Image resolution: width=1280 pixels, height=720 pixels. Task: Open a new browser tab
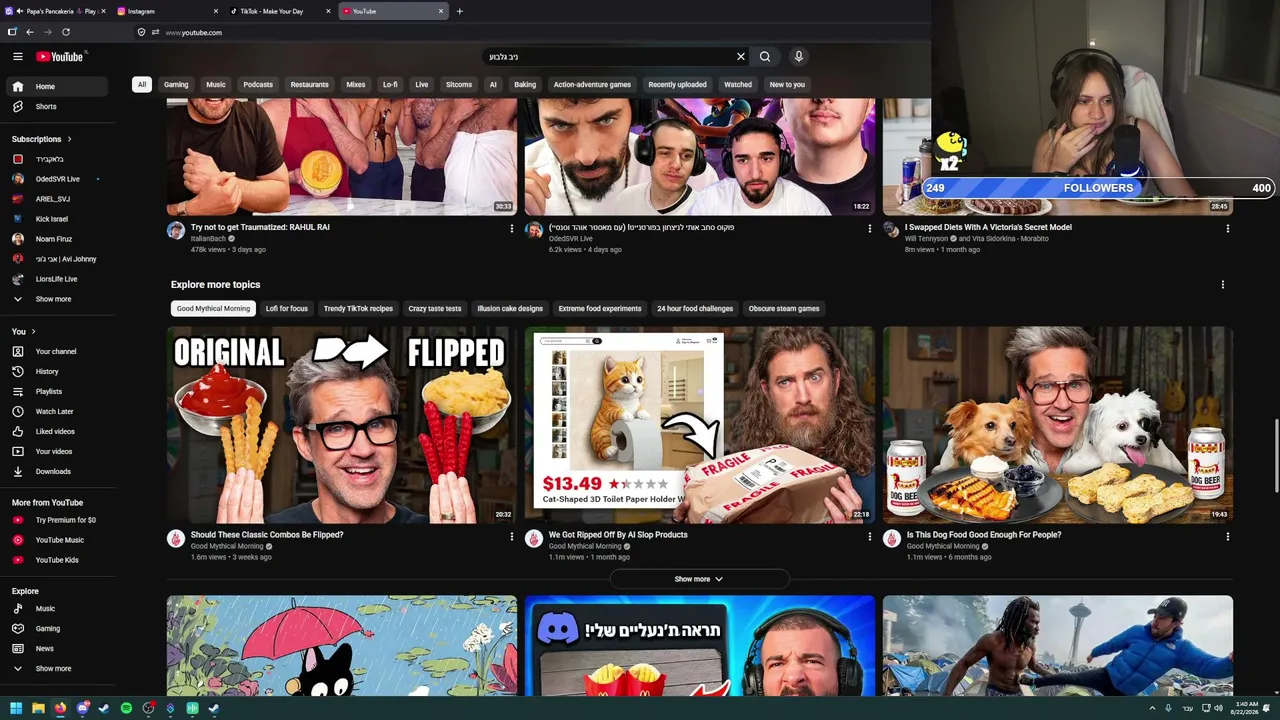point(460,11)
